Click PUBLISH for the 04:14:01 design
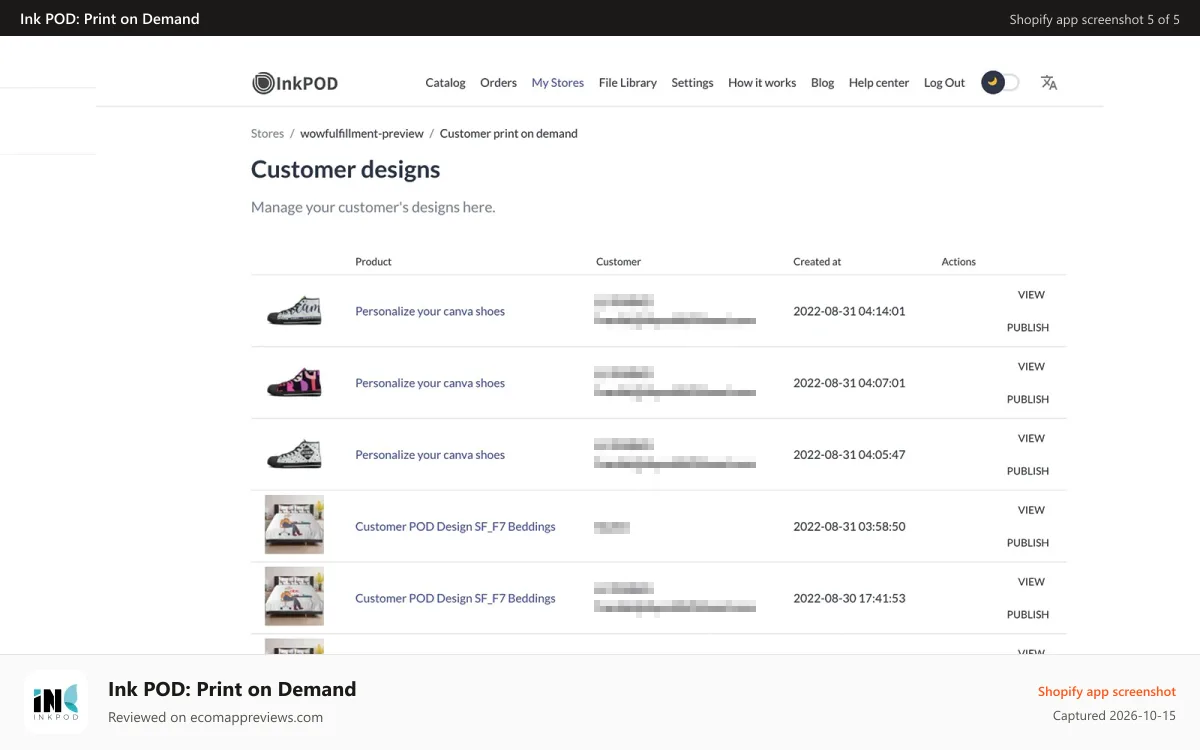This screenshot has width=1200, height=750. (x=1028, y=328)
